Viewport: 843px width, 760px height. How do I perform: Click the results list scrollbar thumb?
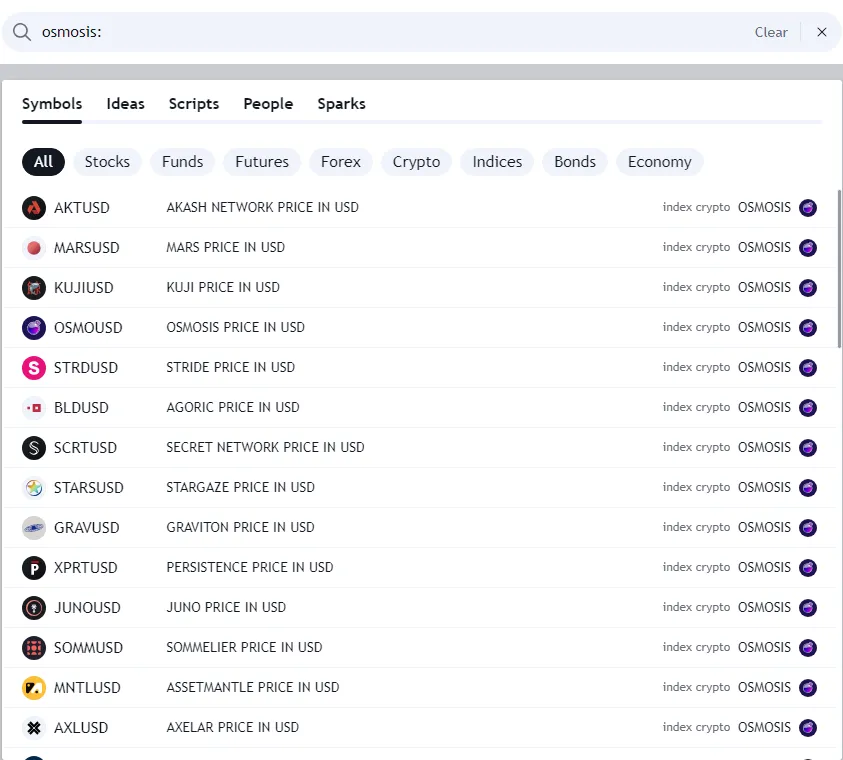pyautogui.click(x=839, y=269)
